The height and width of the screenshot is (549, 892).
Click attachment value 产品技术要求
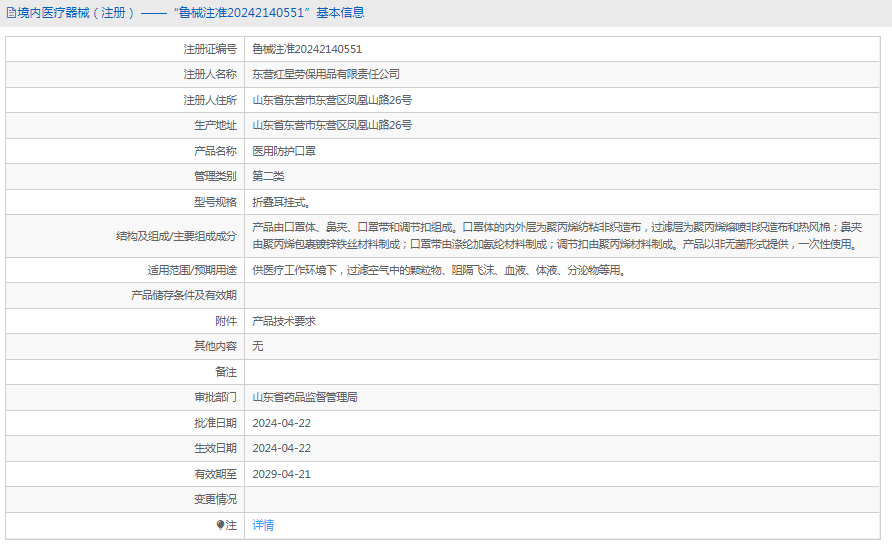tap(284, 321)
